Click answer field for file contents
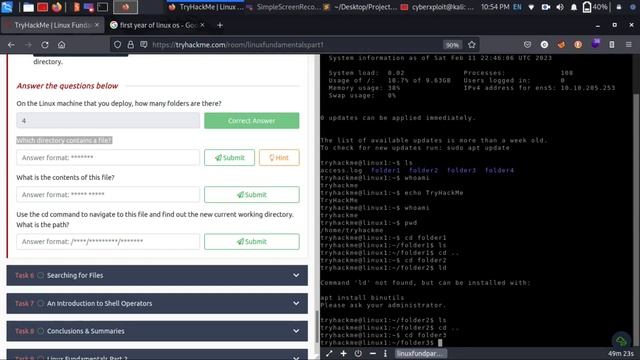The image size is (640, 360). (x=108, y=195)
